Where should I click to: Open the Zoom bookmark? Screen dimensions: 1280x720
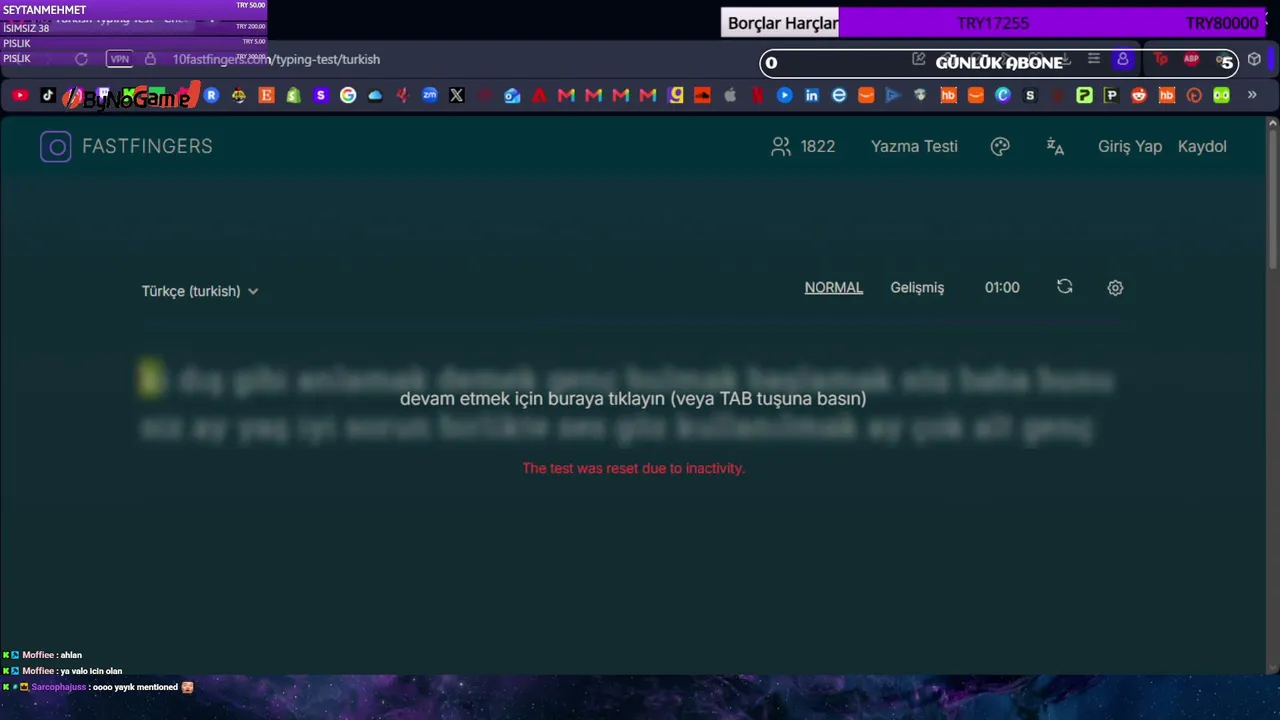430,96
